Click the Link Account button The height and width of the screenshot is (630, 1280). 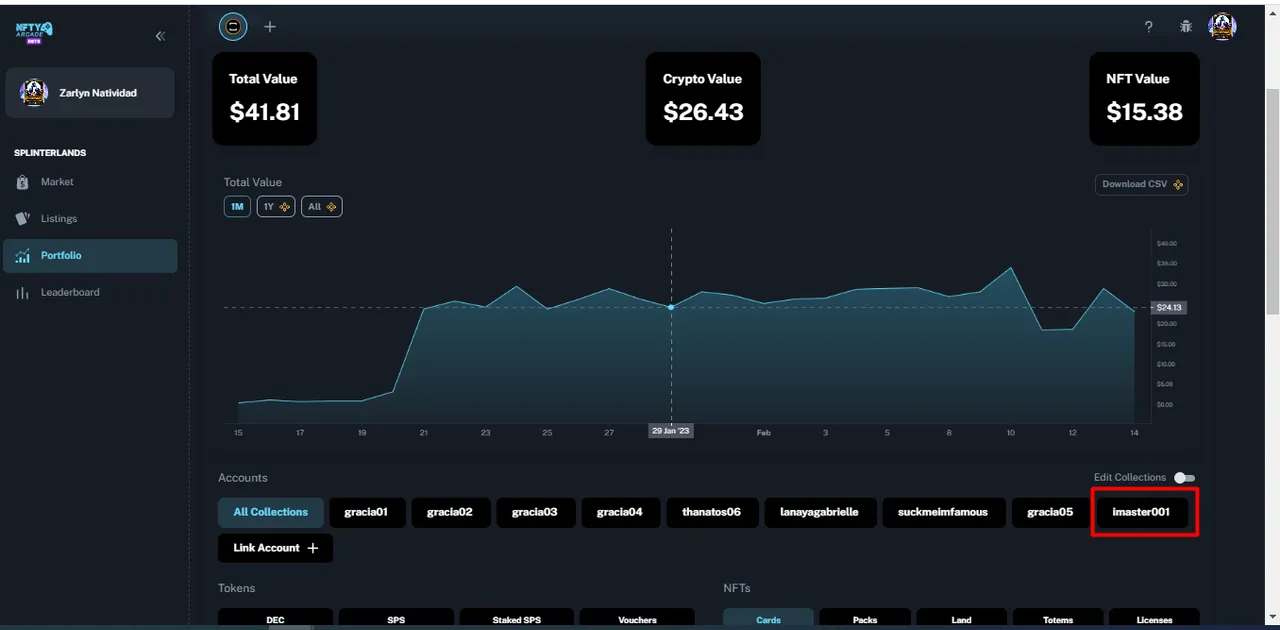tap(276, 548)
